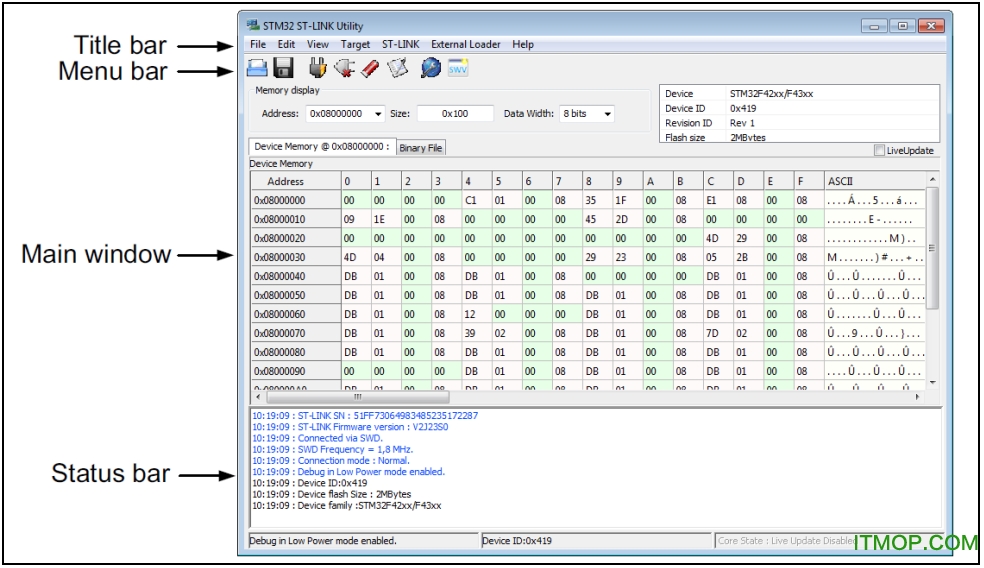Click the Address column header
This screenshot has width=984, height=568.
coord(296,181)
